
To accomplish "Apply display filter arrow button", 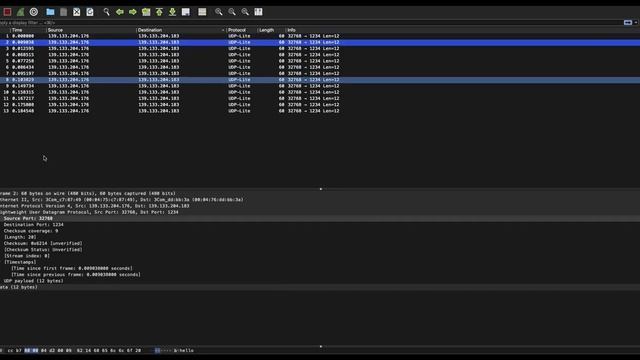I will click(x=628, y=23).
